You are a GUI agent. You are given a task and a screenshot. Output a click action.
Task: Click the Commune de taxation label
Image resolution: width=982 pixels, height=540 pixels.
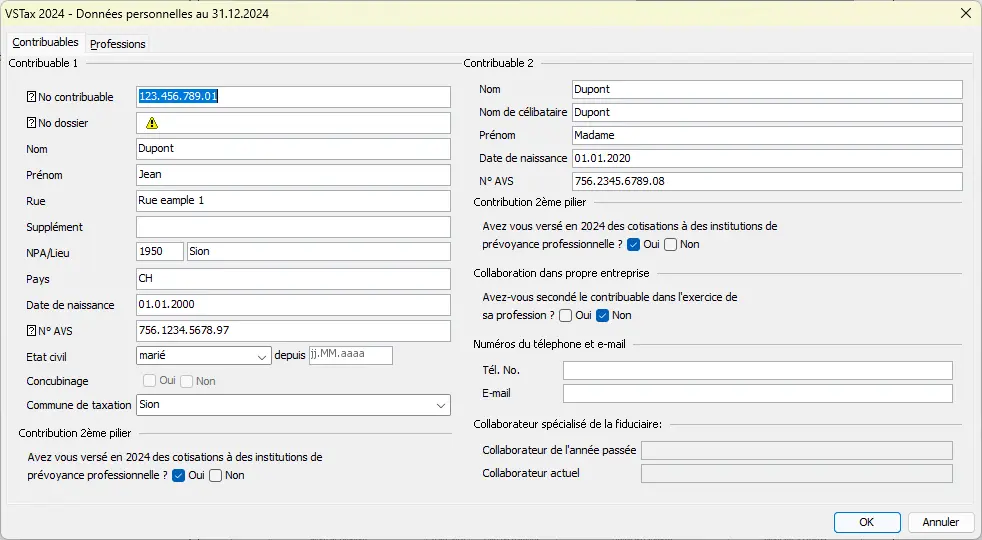tap(79, 405)
